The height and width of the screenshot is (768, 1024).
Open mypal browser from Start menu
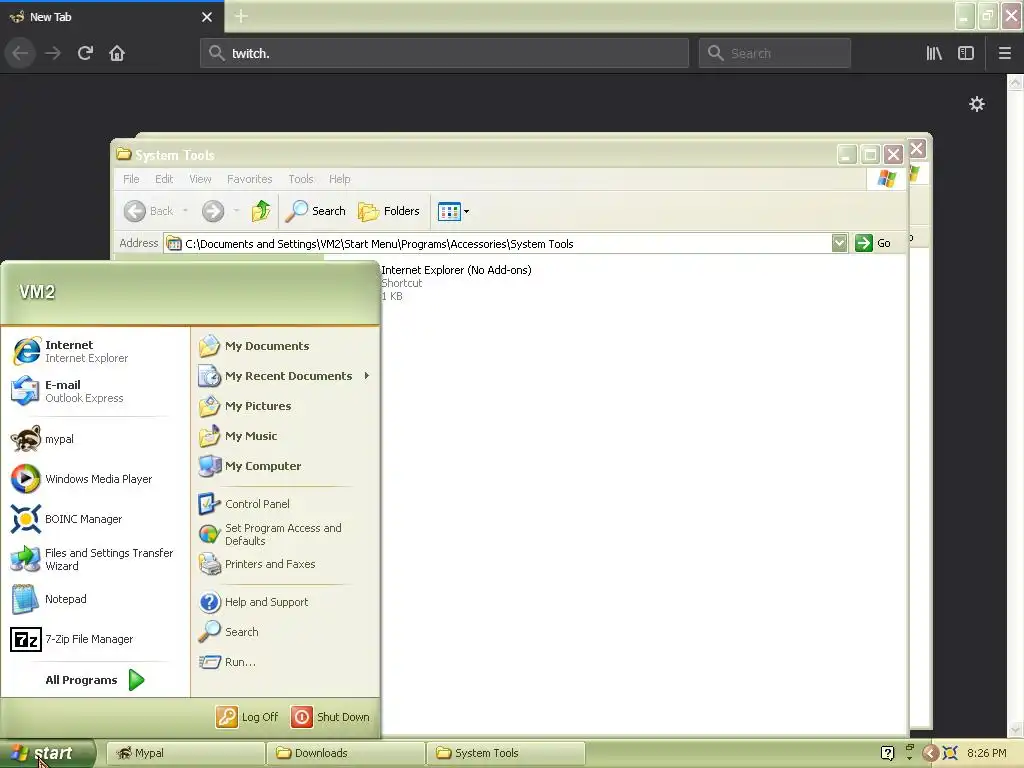[x=95, y=439]
